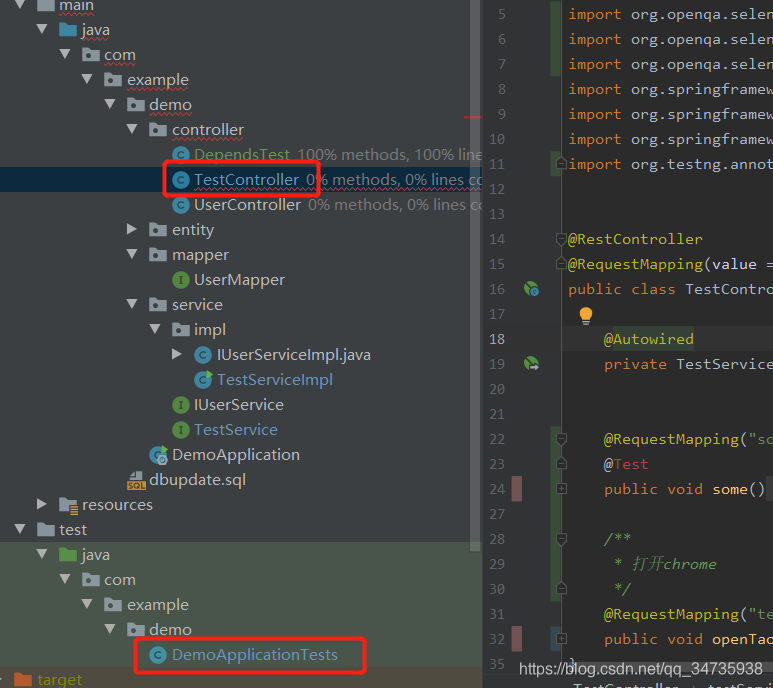Expand folded openTac method at line 32
Screen dimensions: 773x688
click(561, 639)
